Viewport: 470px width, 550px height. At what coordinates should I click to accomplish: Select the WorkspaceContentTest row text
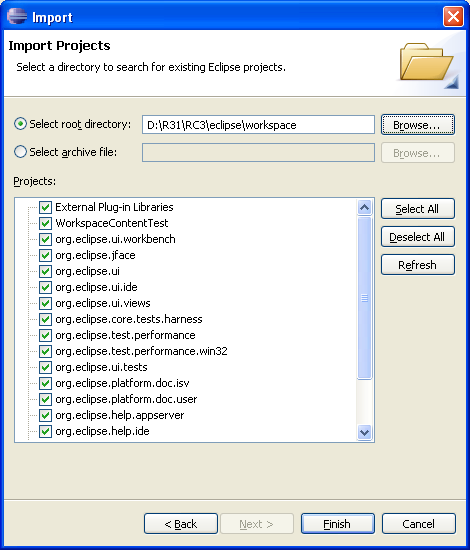click(x=112, y=223)
